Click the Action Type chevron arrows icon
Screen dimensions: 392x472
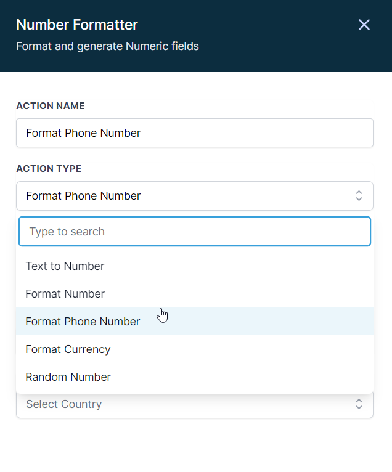point(359,196)
